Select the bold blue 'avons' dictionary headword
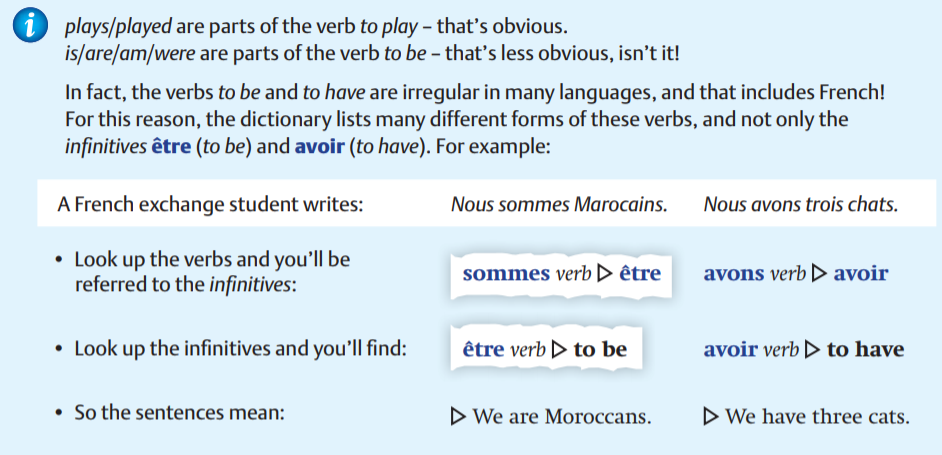Viewport: 942px width, 455px height. 733,273
